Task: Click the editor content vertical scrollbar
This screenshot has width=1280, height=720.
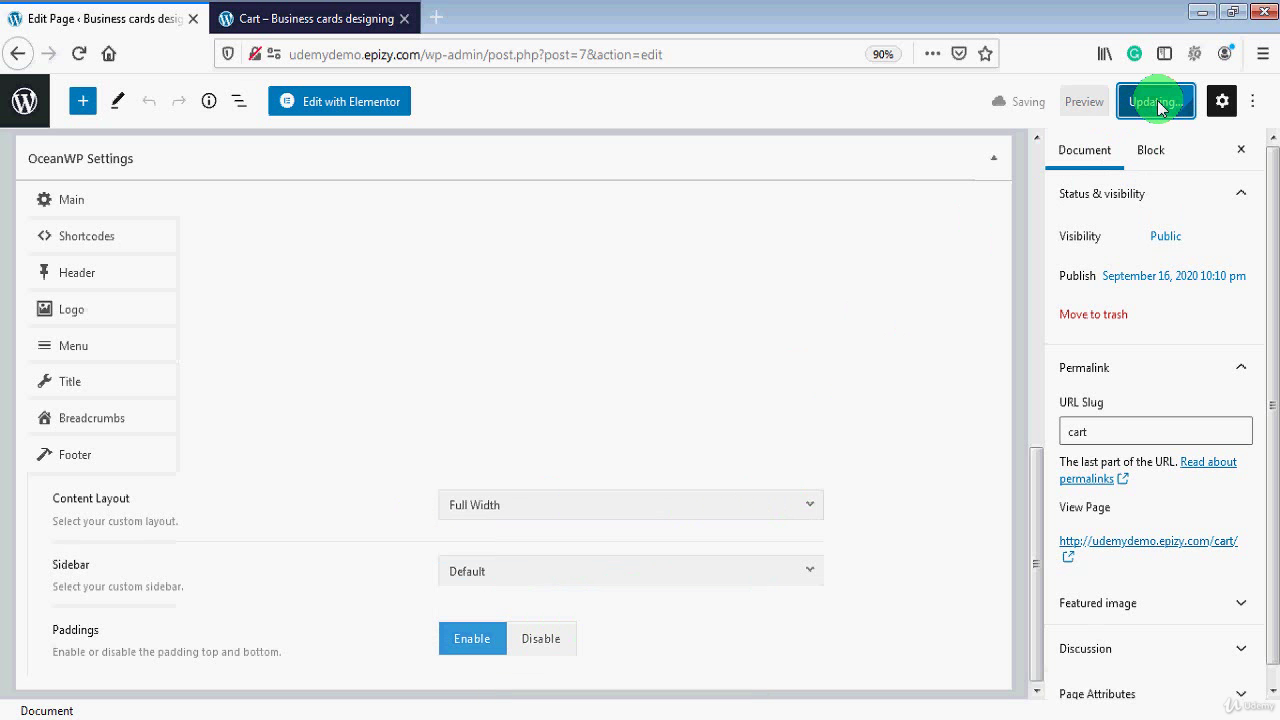Action: point(1035,564)
